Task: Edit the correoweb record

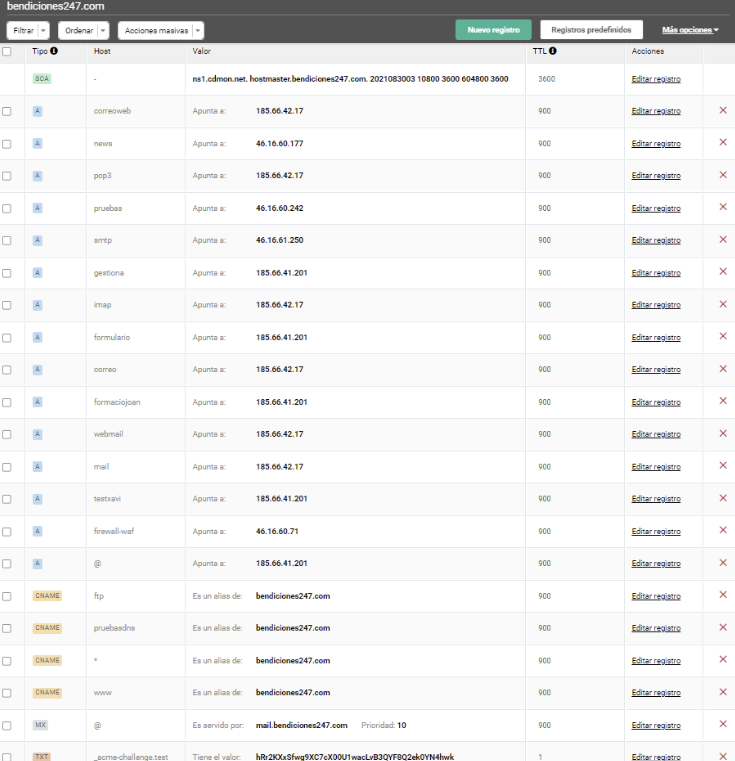Action: 656,111
